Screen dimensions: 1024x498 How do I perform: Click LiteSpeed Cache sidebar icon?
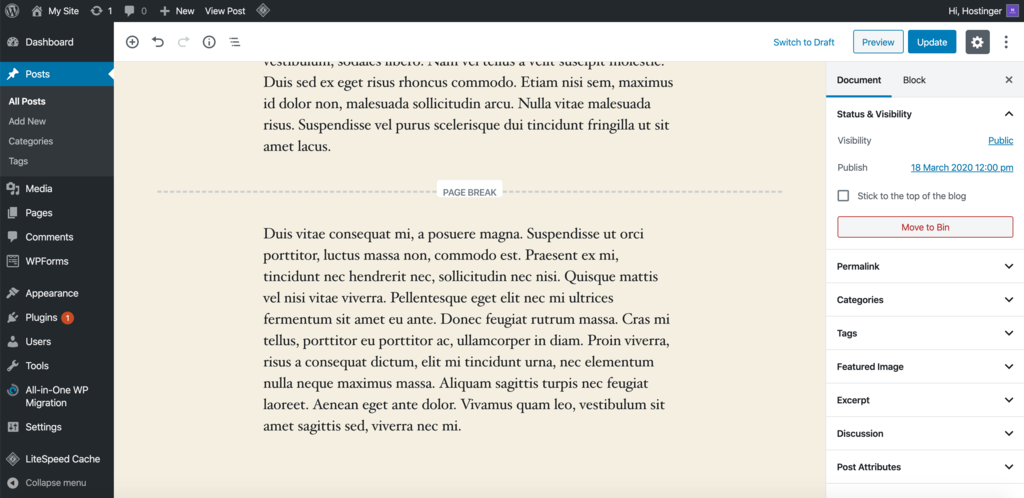click(12, 459)
